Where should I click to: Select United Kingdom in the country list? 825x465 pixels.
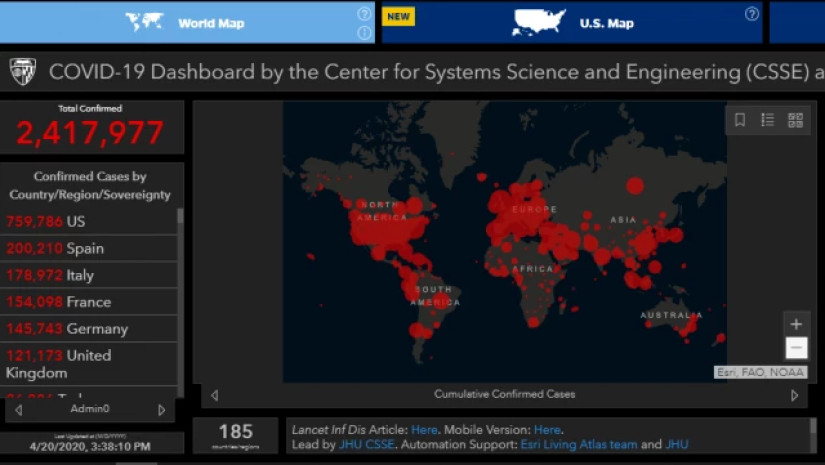tap(88, 364)
